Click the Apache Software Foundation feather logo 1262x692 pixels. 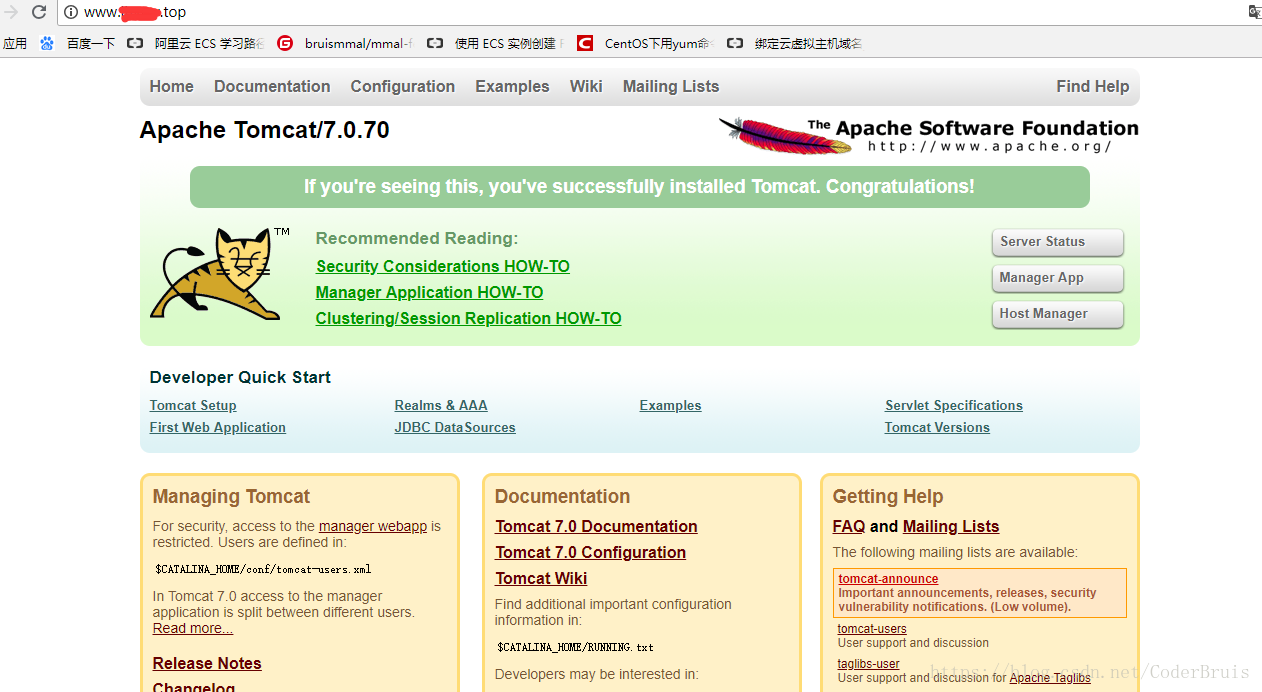tap(928, 135)
